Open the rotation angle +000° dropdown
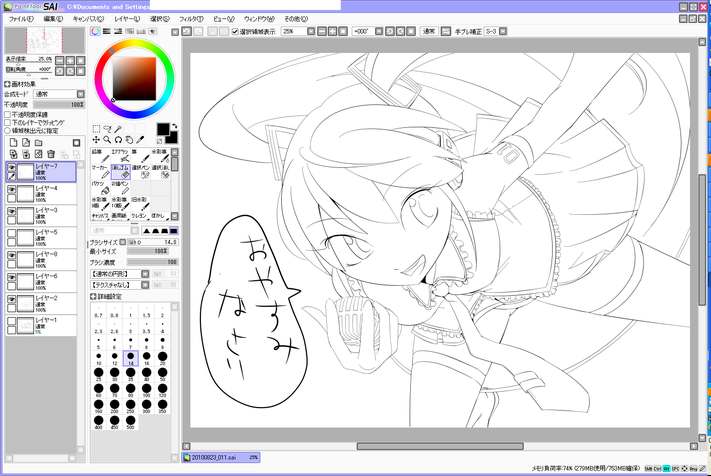The height and width of the screenshot is (476, 711). [379, 31]
